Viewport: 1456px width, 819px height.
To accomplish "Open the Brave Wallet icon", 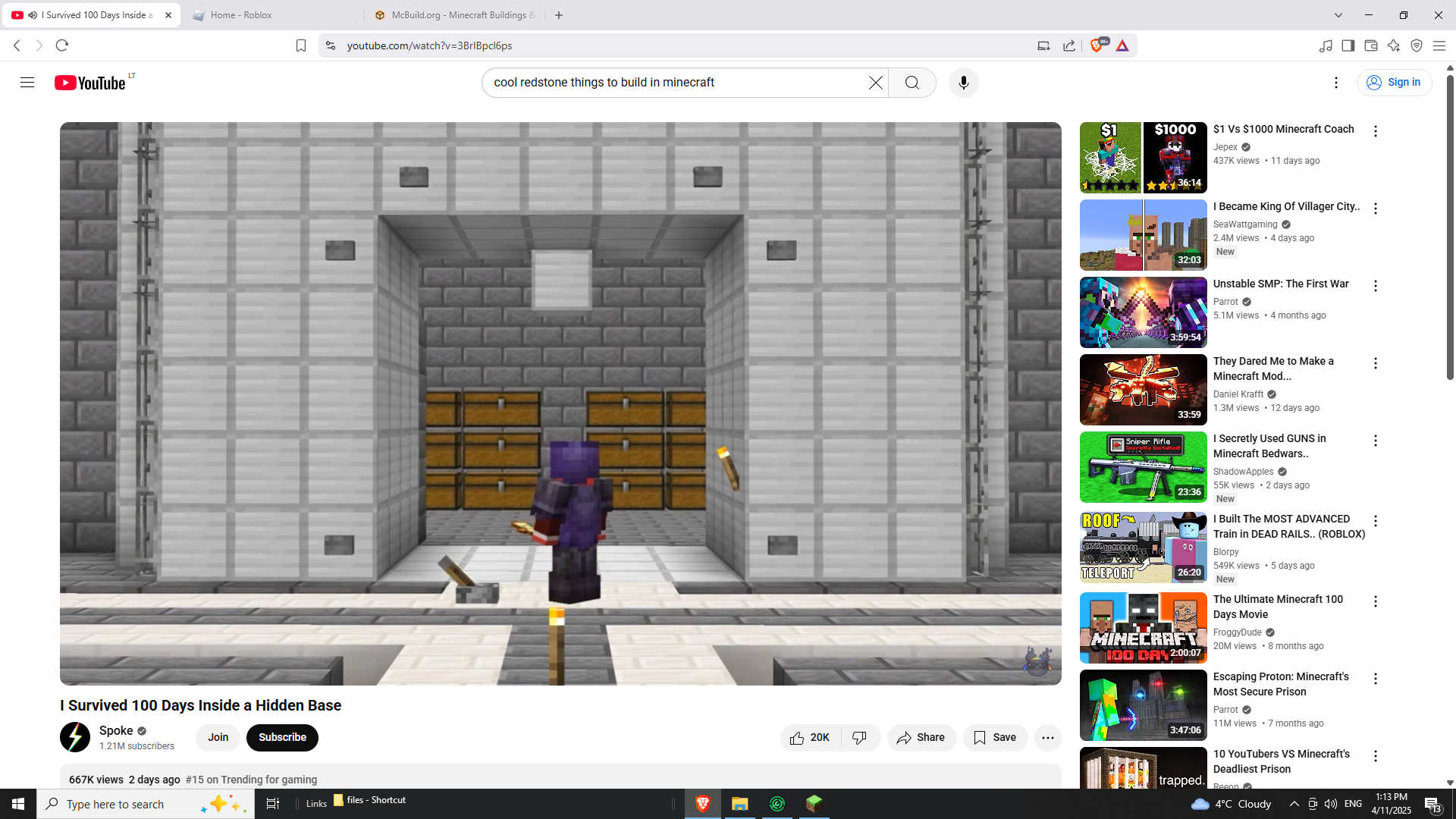I will pyautogui.click(x=1370, y=45).
